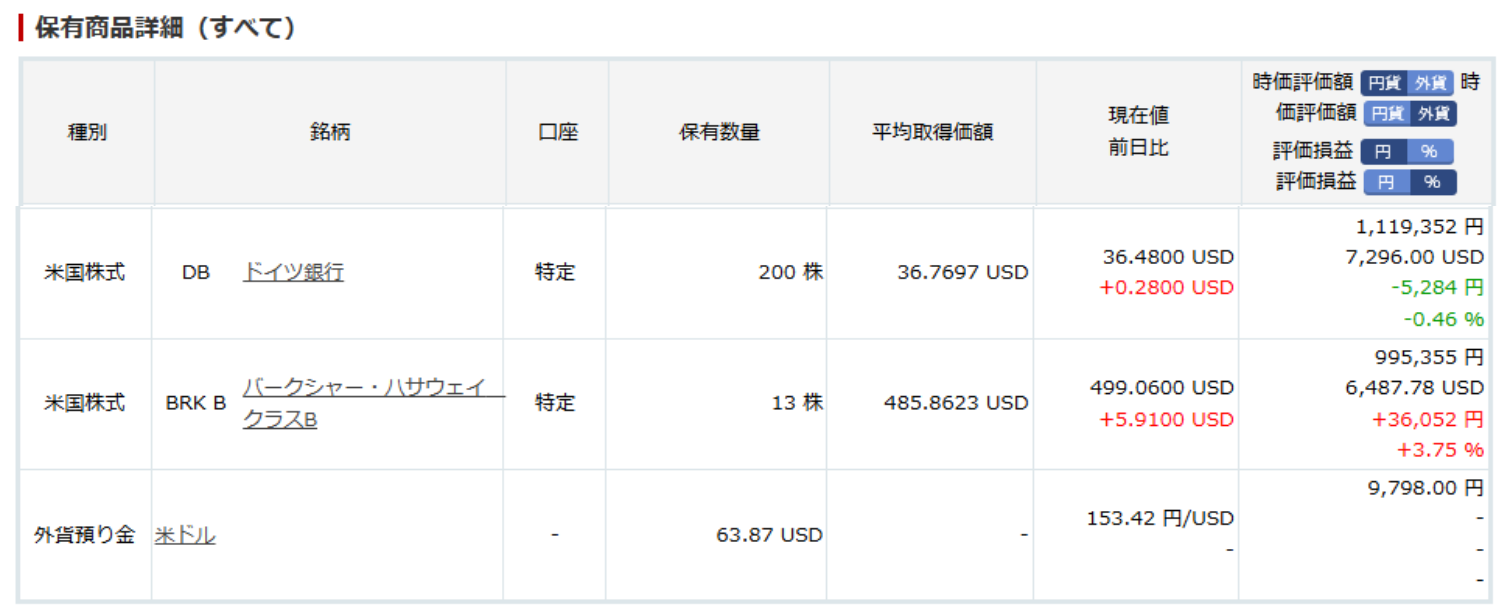The height and width of the screenshot is (610, 1500).
Task: Switch 時価評価額 display to 外貨 currency
Action: coord(1430,83)
